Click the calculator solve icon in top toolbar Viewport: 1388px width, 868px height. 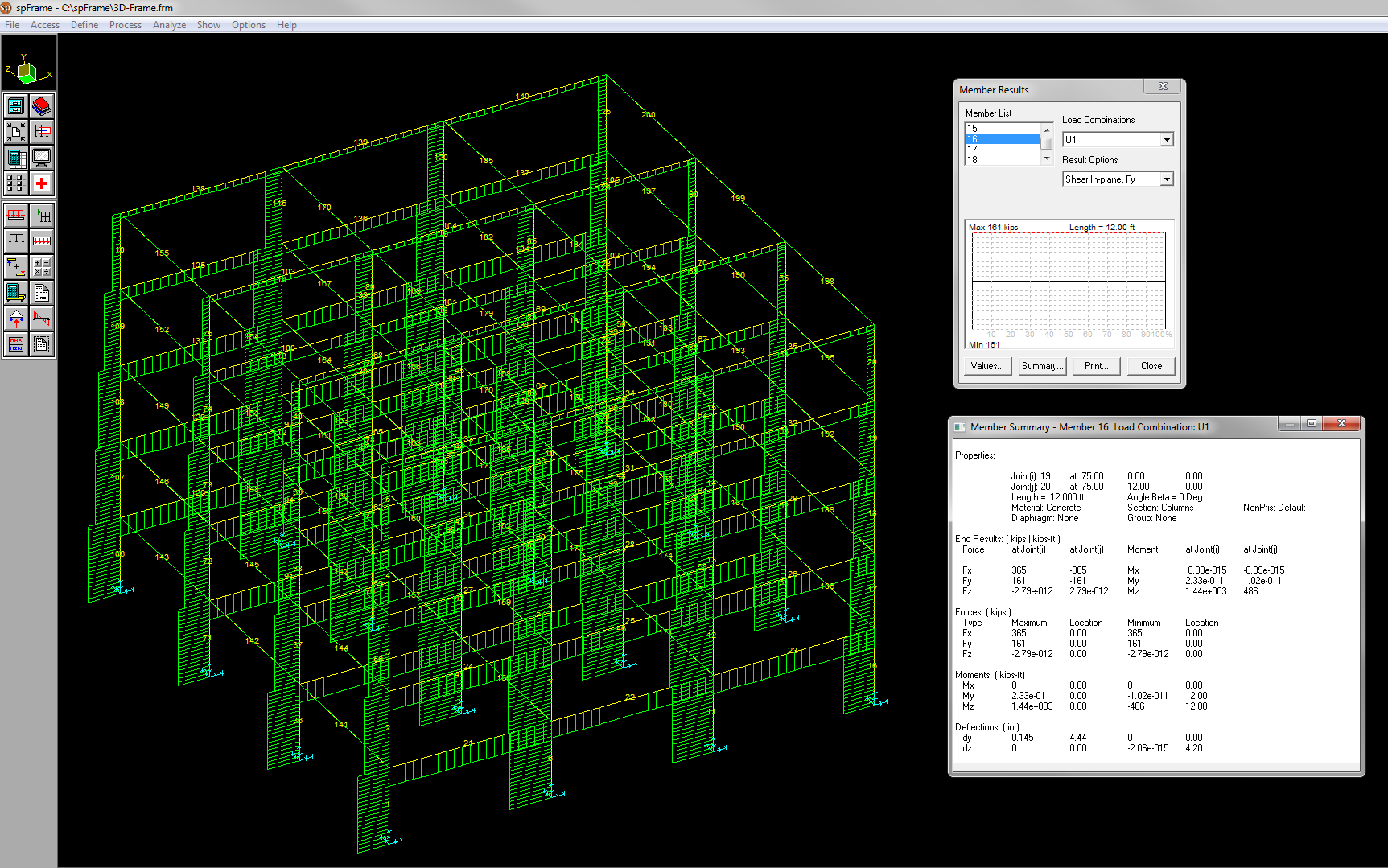tap(16, 158)
